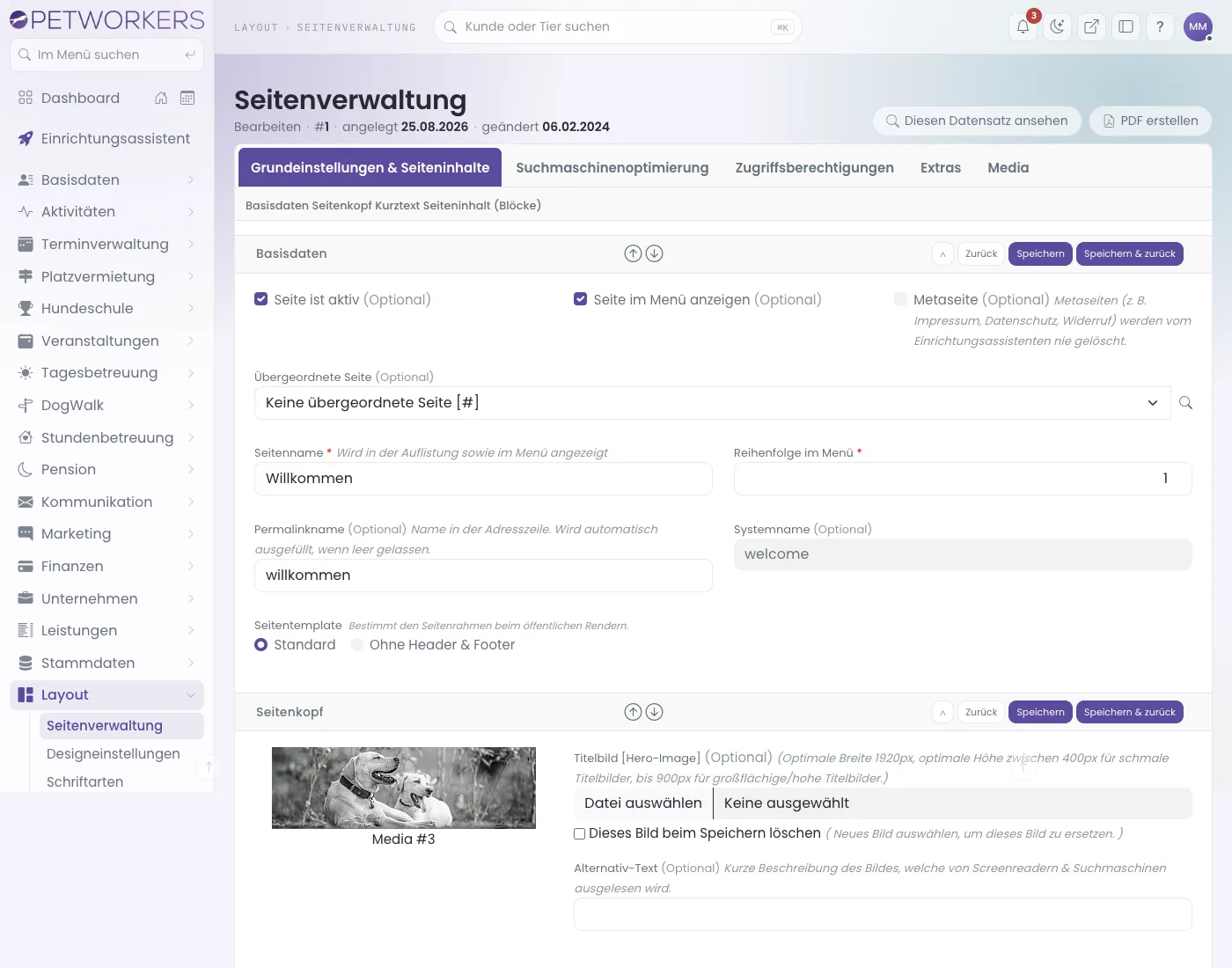This screenshot has height=968, width=1232.
Task: Click the Seitenname input field
Action: coord(483,479)
